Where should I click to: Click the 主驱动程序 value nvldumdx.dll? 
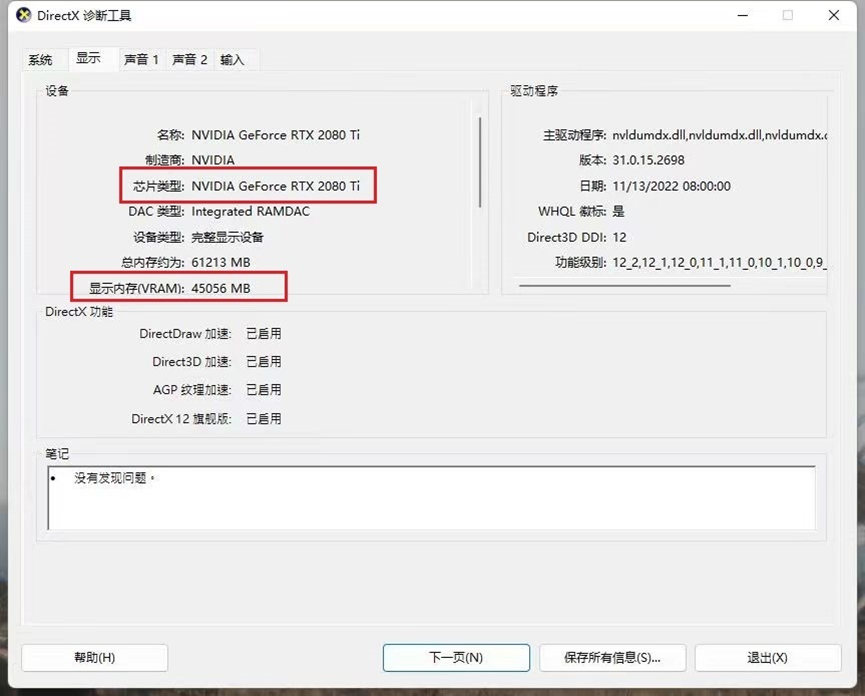(x=718, y=135)
